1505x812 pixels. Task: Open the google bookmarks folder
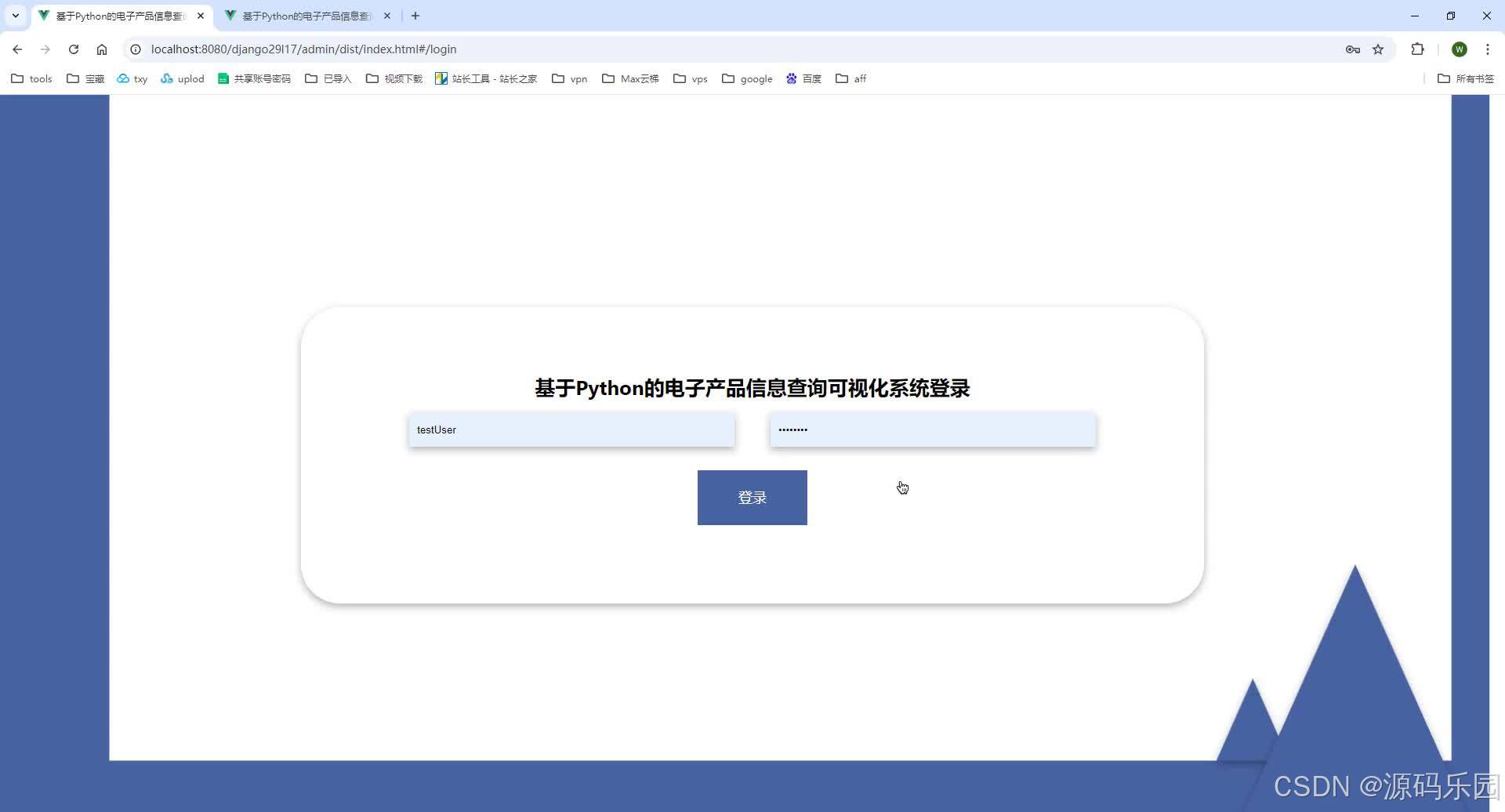pos(746,78)
